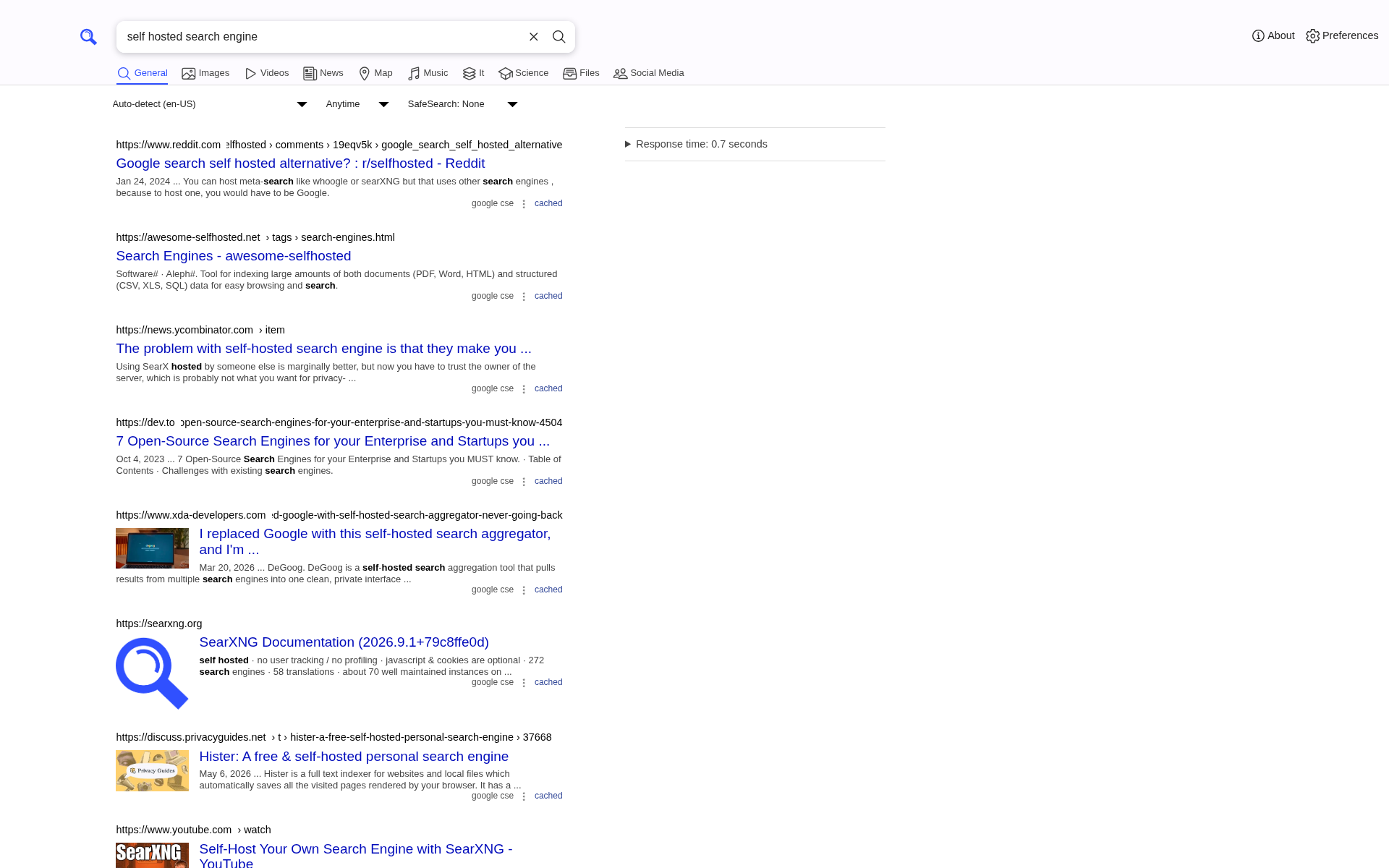Click the SearXNG logo home icon
The image size is (1389, 868).
tap(88, 37)
